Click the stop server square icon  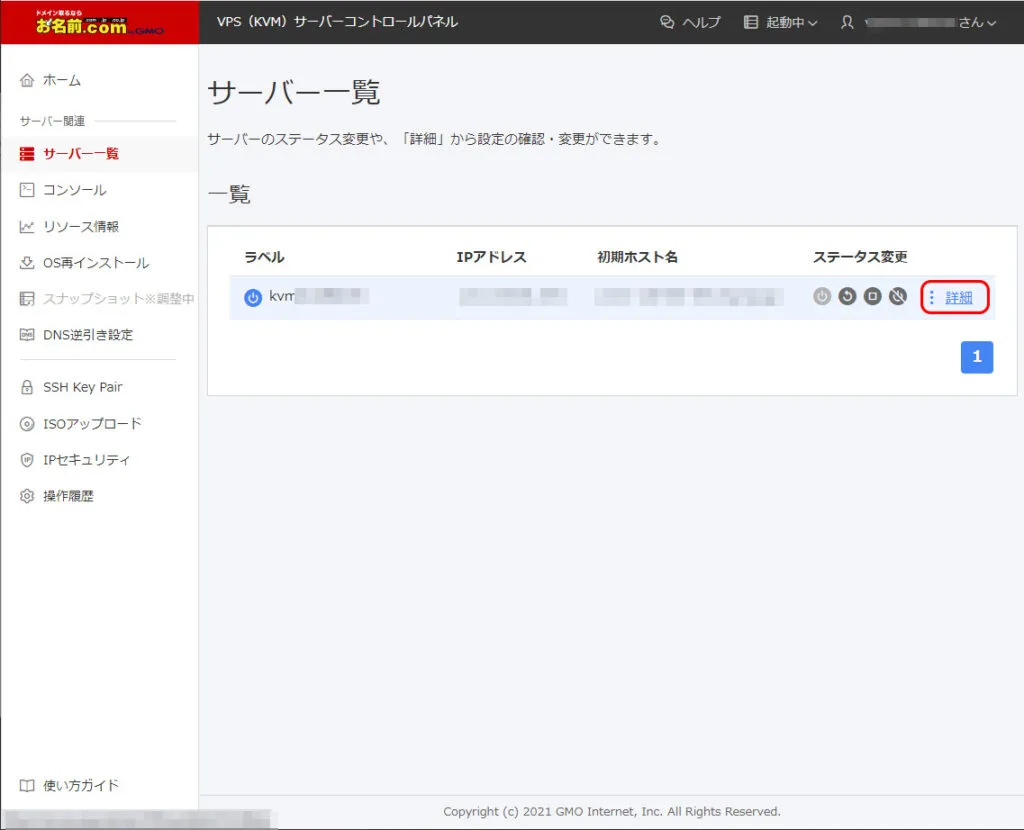click(x=872, y=297)
